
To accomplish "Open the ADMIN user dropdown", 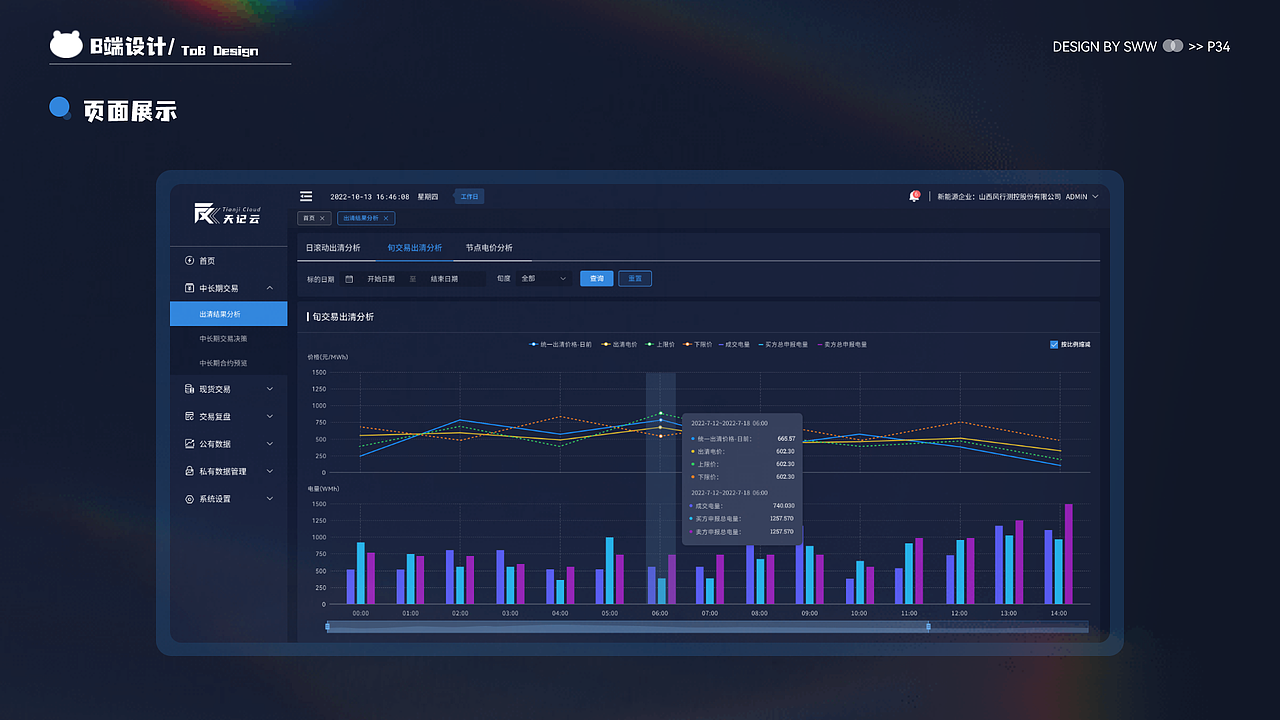I will (1082, 197).
